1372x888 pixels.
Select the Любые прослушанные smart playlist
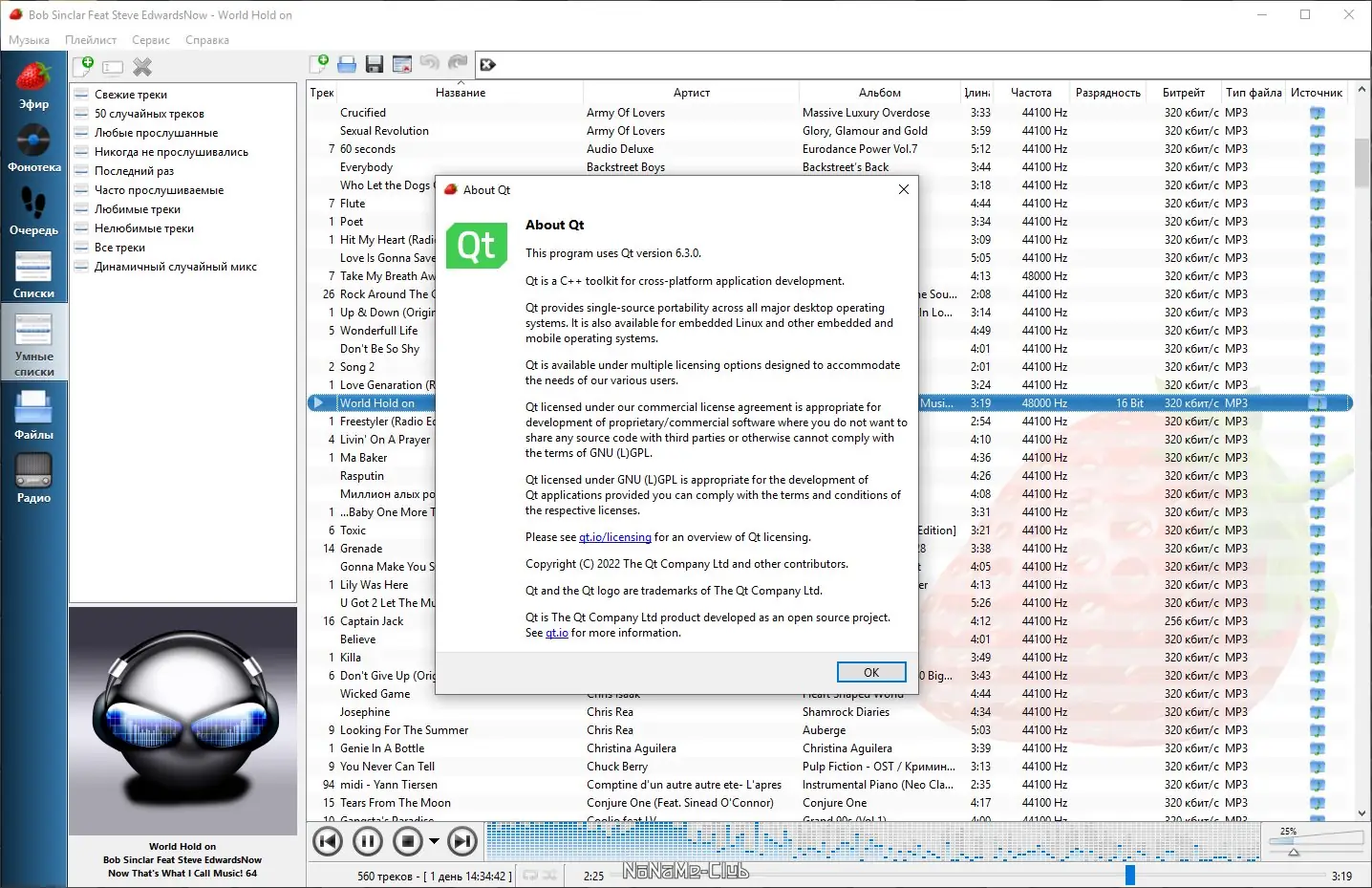pos(156,133)
